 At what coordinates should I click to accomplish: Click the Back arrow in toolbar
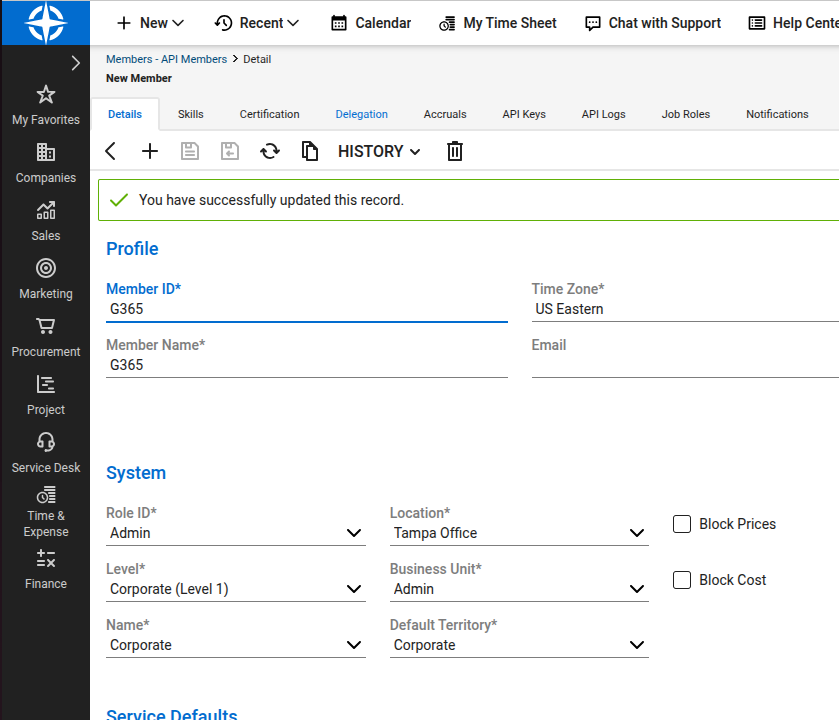[111, 151]
